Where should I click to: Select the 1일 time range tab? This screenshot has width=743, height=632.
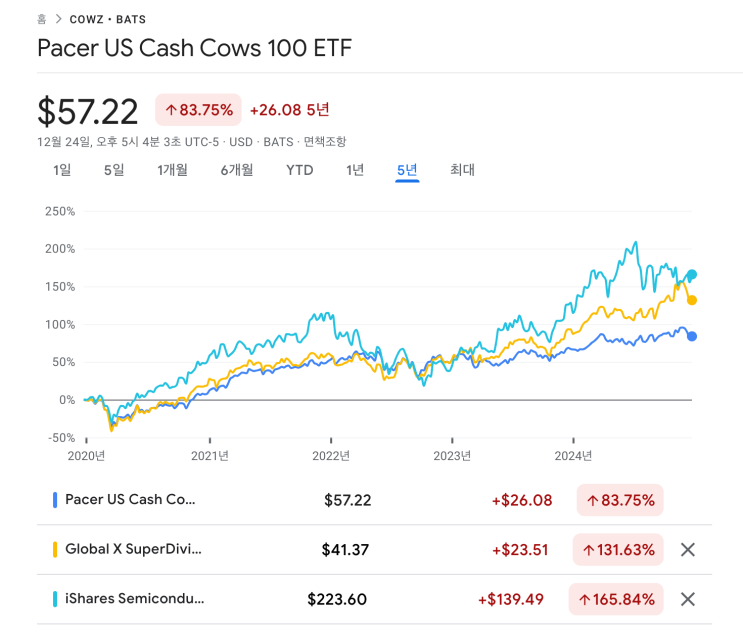62,170
